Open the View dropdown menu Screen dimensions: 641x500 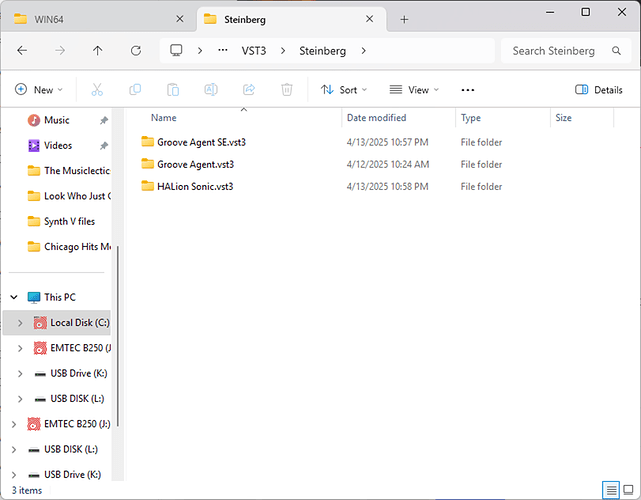[414, 90]
